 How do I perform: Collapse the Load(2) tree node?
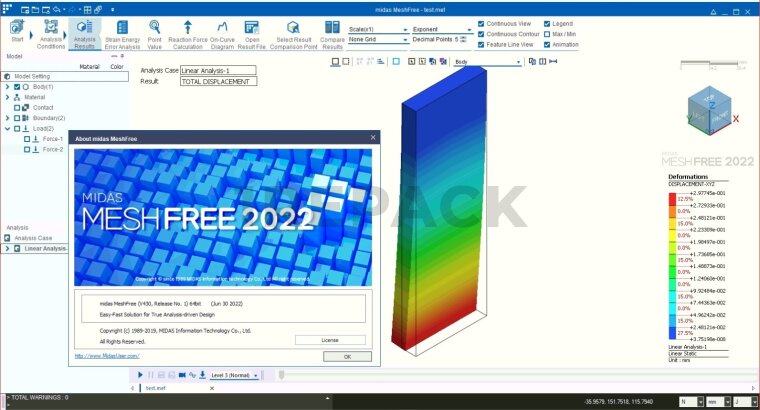[8, 128]
